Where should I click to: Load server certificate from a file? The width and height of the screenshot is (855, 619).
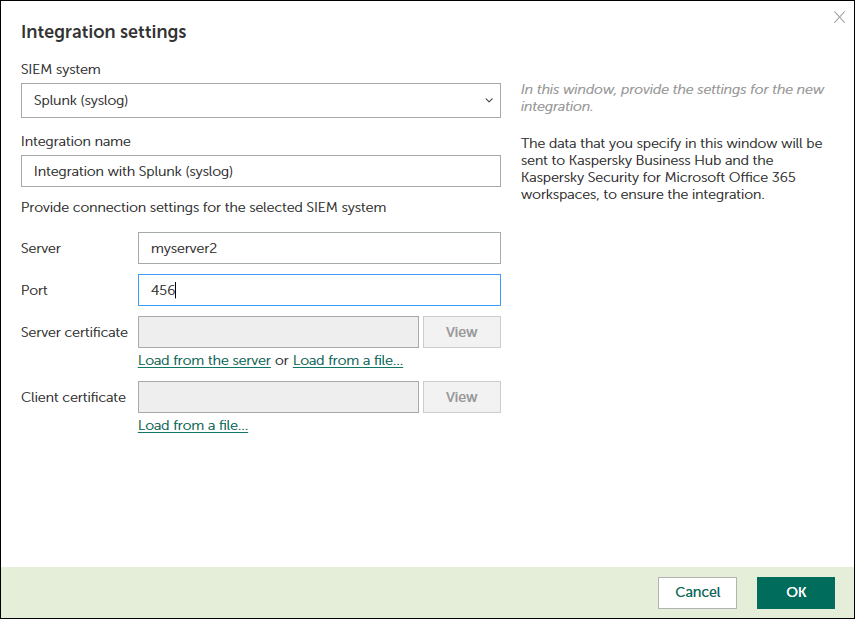tap(348, 360)
